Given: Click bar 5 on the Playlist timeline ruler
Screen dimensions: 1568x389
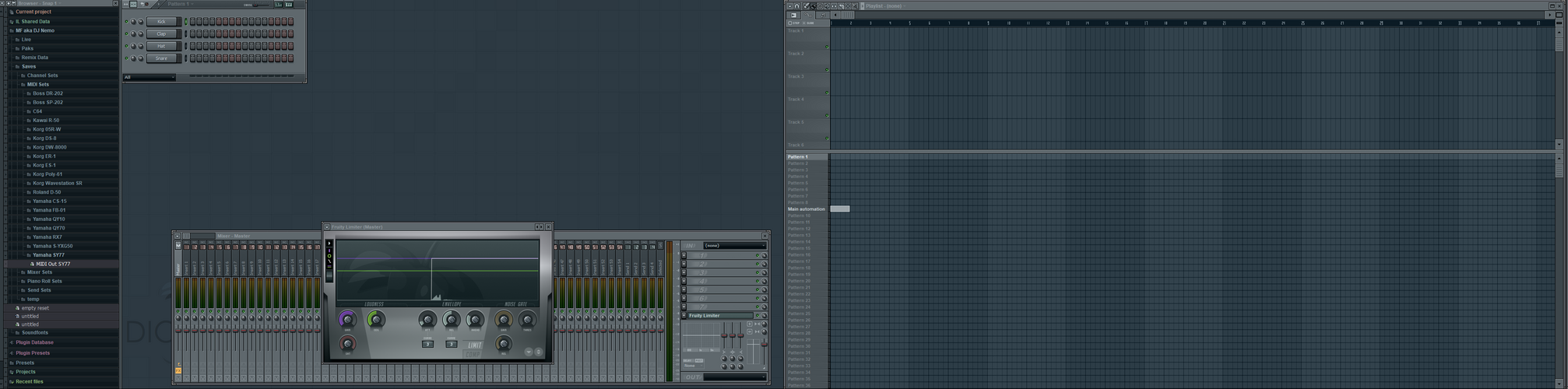Looking at the screenshot, I should [x=910, y=23].
